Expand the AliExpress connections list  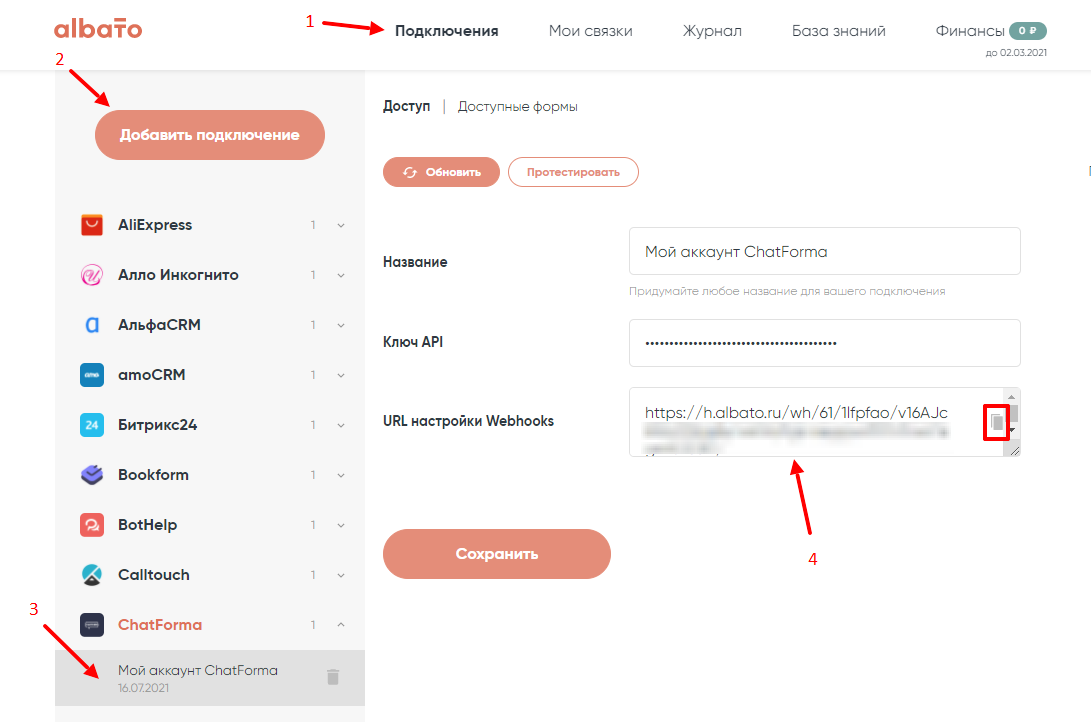coord(341,225)
